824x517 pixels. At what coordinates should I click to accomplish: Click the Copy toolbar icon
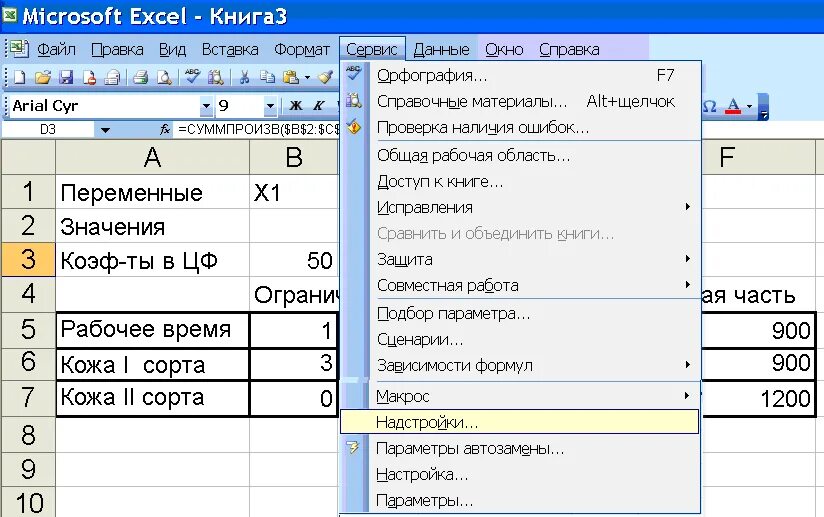267,77
